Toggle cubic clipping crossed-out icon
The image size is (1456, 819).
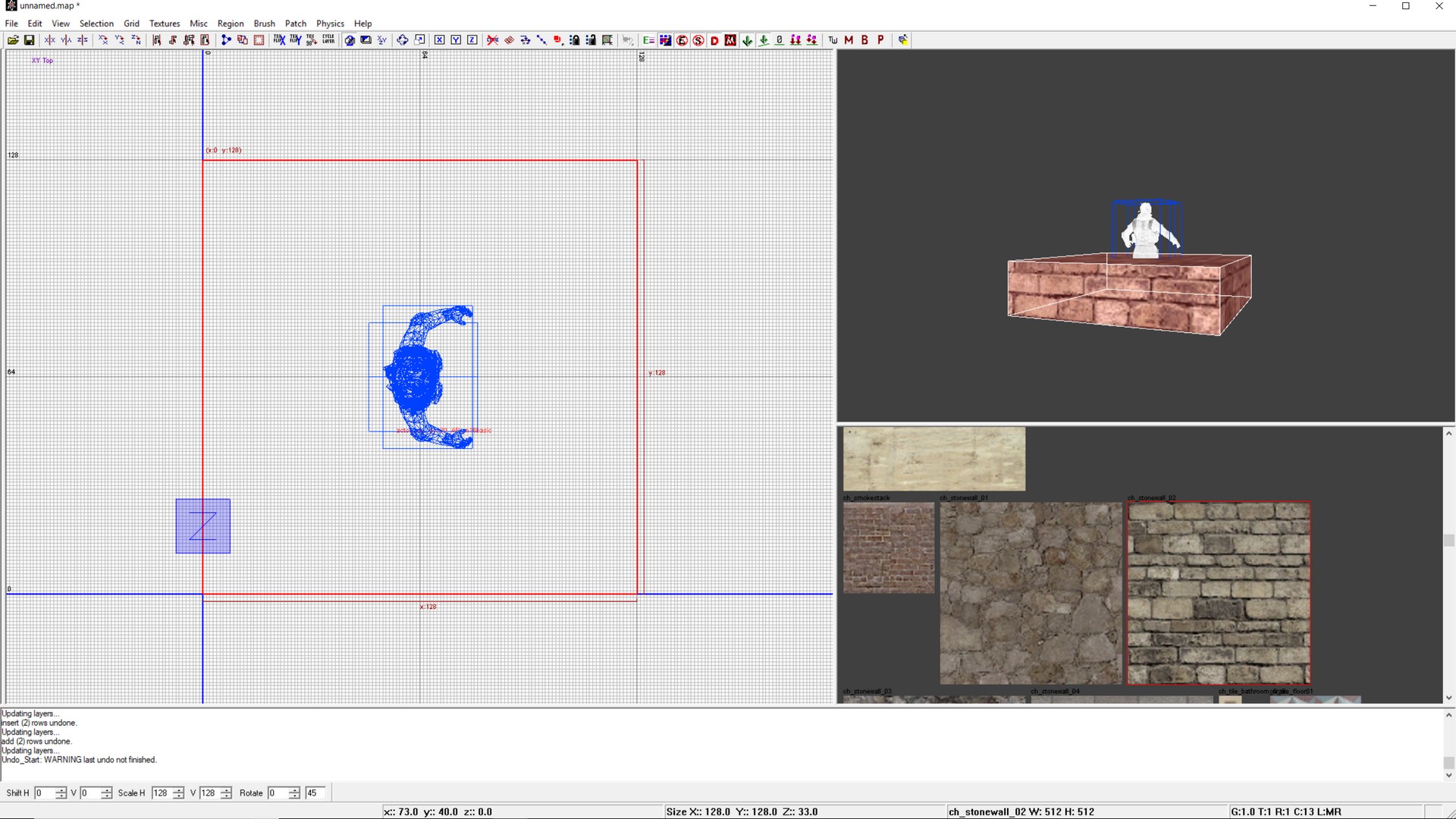click(x=493, y=40)
